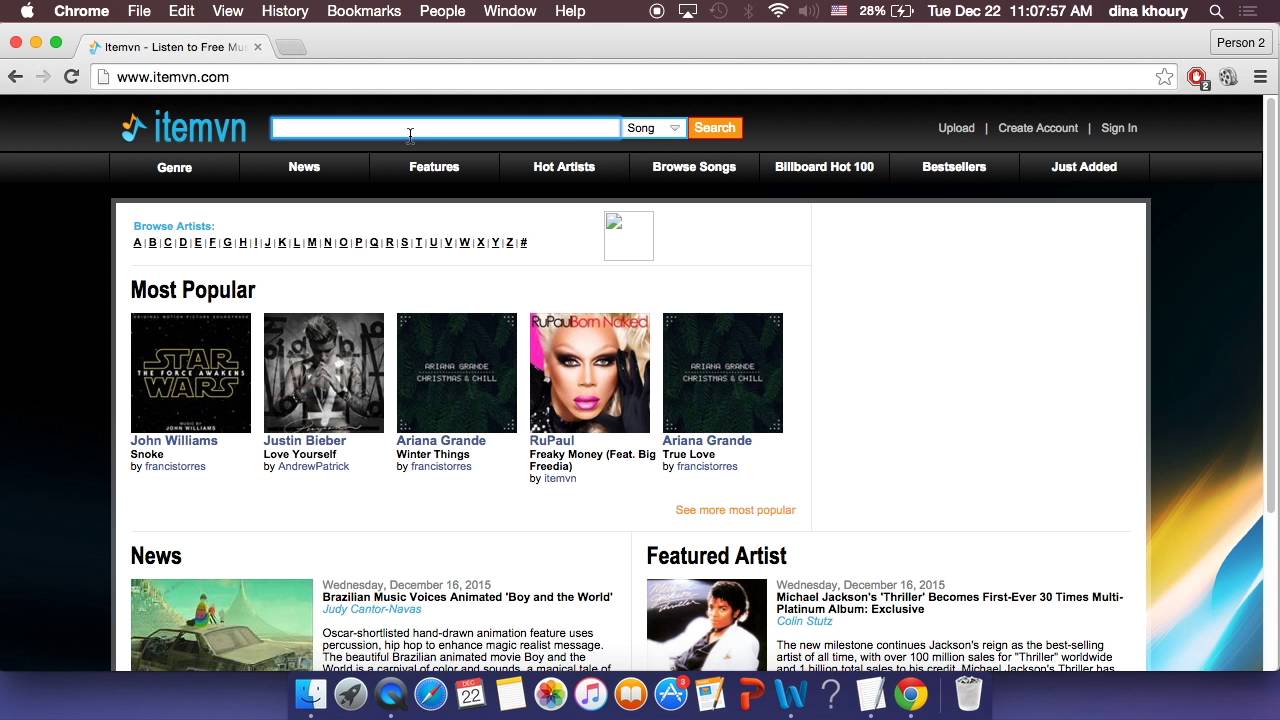Open the Chrome hamburger menu
The height and width of the screenshot is (720, 1280).
[x=1260, y=77]
